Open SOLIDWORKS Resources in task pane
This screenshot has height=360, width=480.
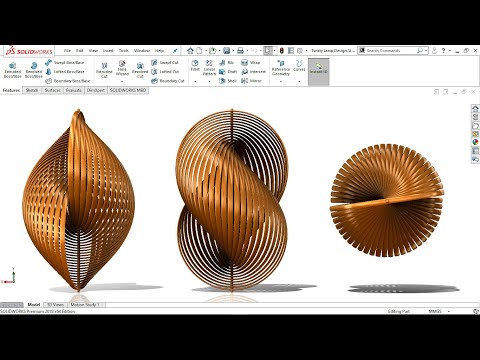click(x=475, y=108)
